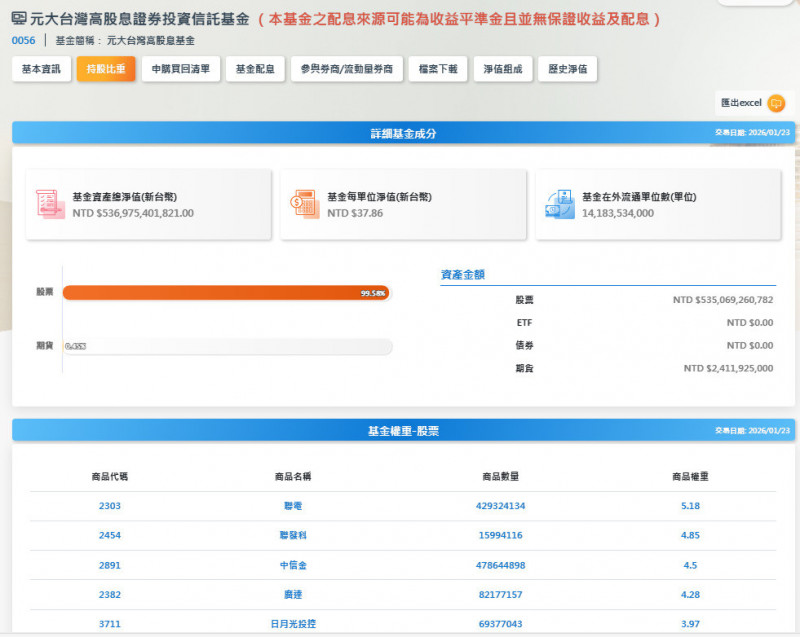
Task: Click the 商品名稱 column header
Action: pyautogui.click(x=293, y=477)
